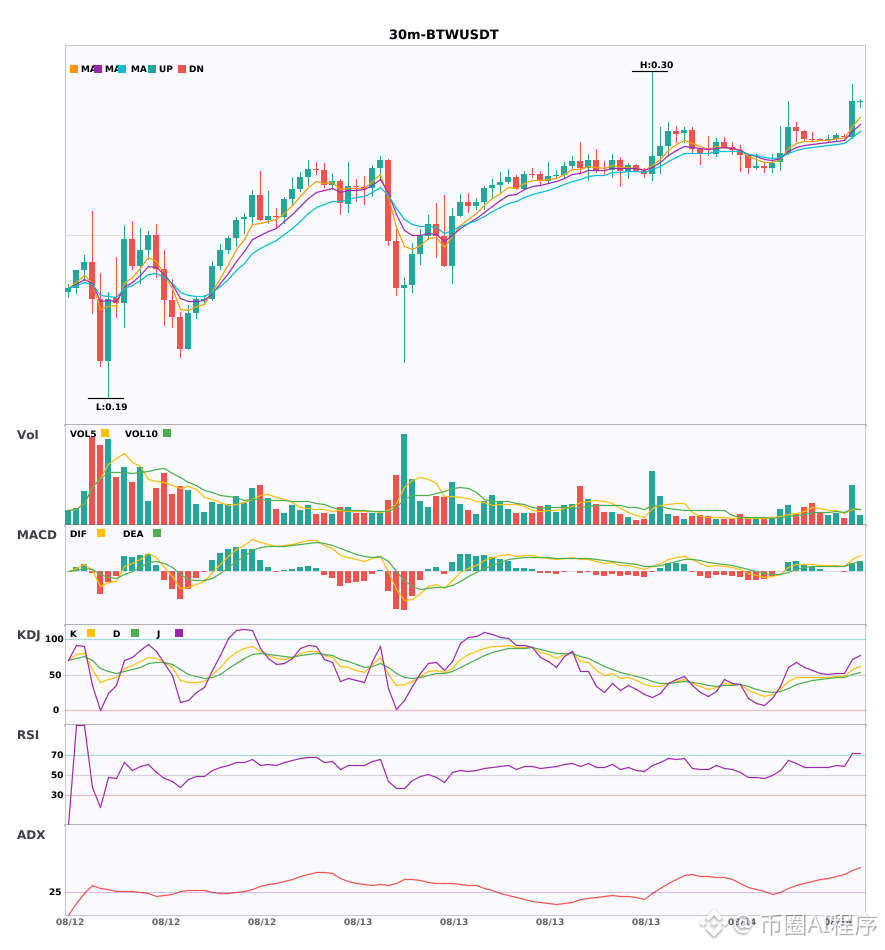Click the RSI 70 level value
The image size is (885, 950).
tap(58, 755)
